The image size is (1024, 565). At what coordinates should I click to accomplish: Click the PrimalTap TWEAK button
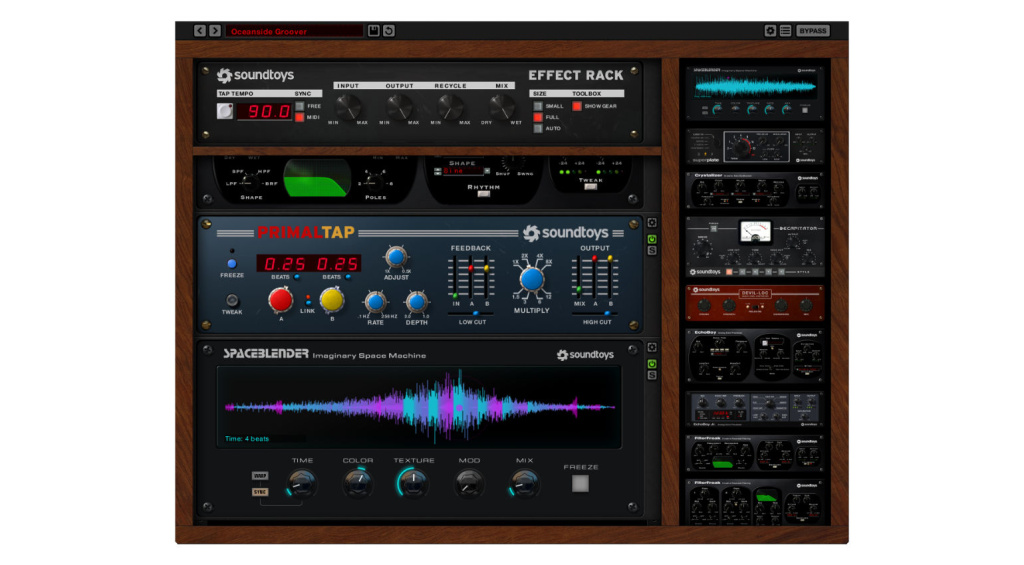(232, 300)
